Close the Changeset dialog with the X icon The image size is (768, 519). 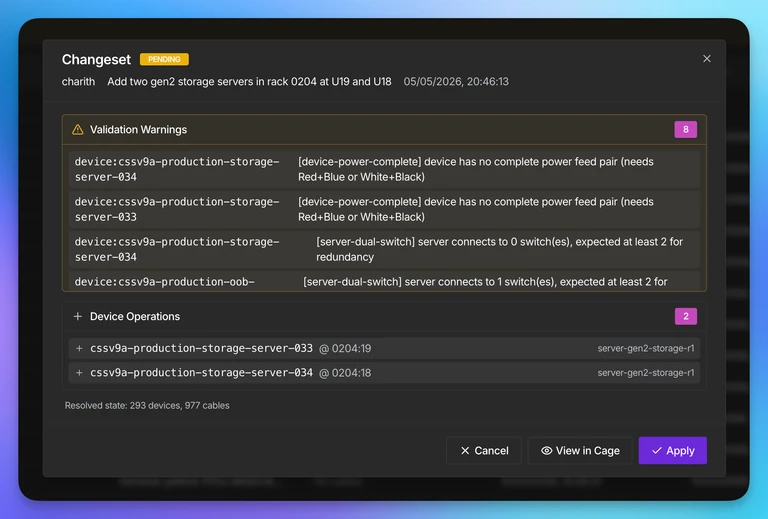click(706, 59)
